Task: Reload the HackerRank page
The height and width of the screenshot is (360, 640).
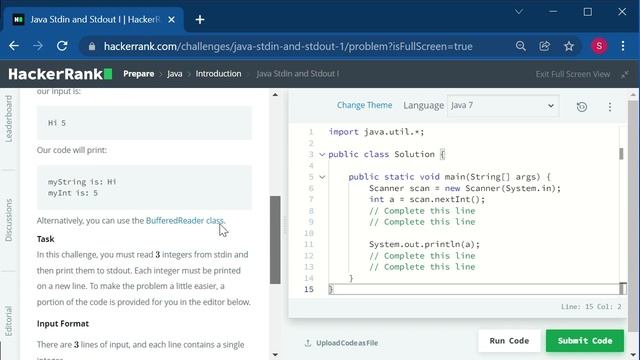Action: 62,46
